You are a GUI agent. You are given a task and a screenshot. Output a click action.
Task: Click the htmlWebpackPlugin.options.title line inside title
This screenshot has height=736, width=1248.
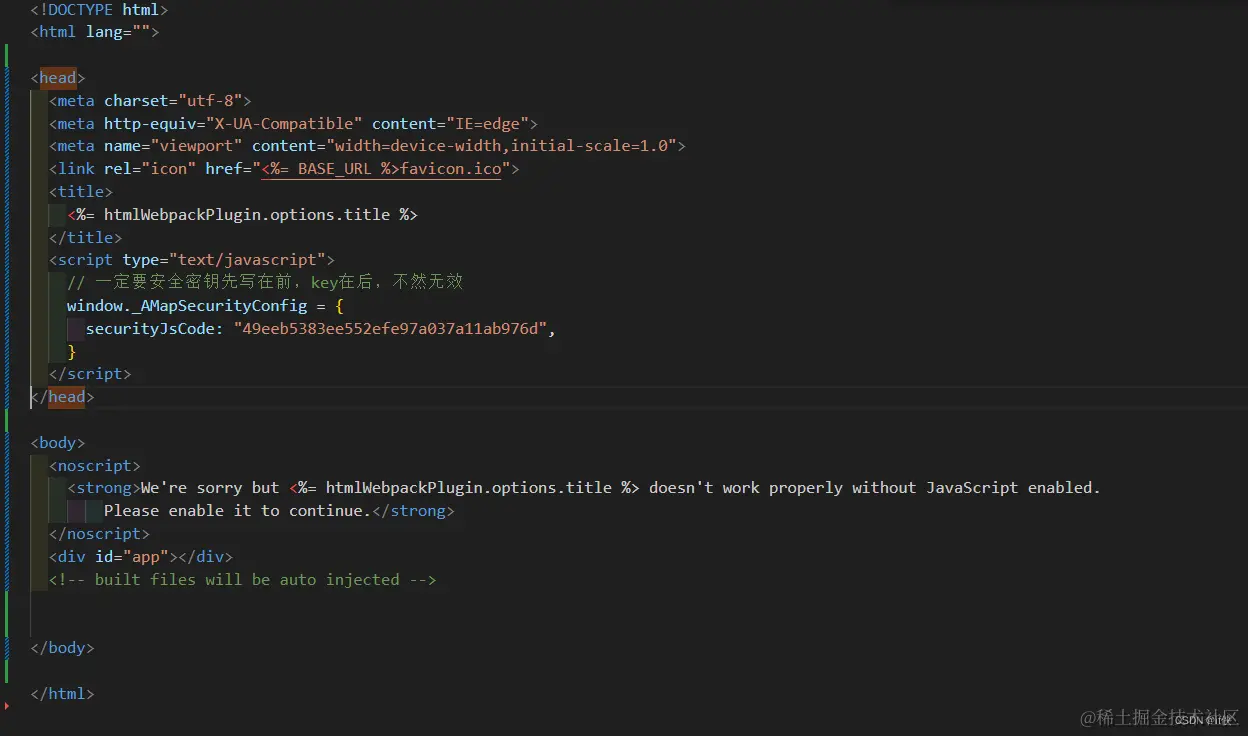(x=243, y=215)
